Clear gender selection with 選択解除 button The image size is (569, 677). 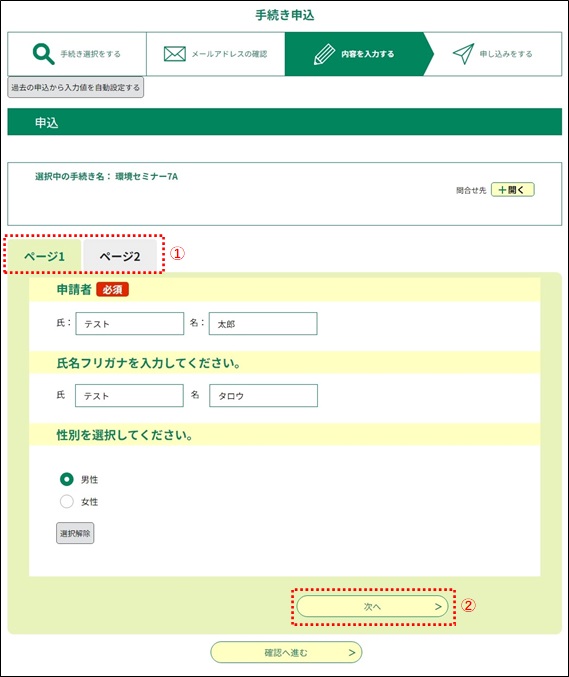(75, 533)
